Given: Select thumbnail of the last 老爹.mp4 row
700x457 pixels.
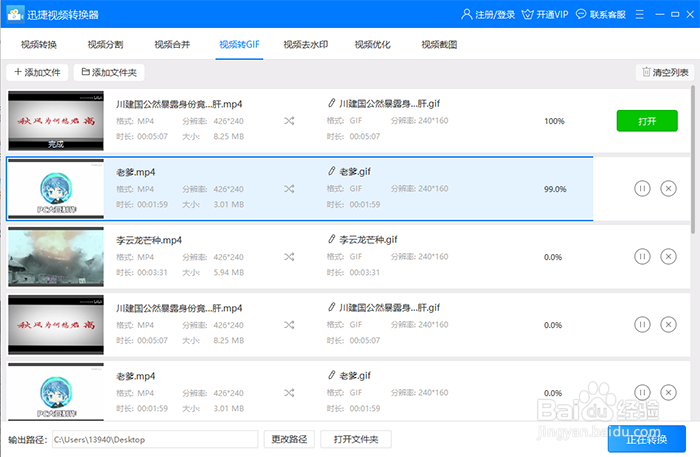Looking at the screenshot, I should point(56,392).
